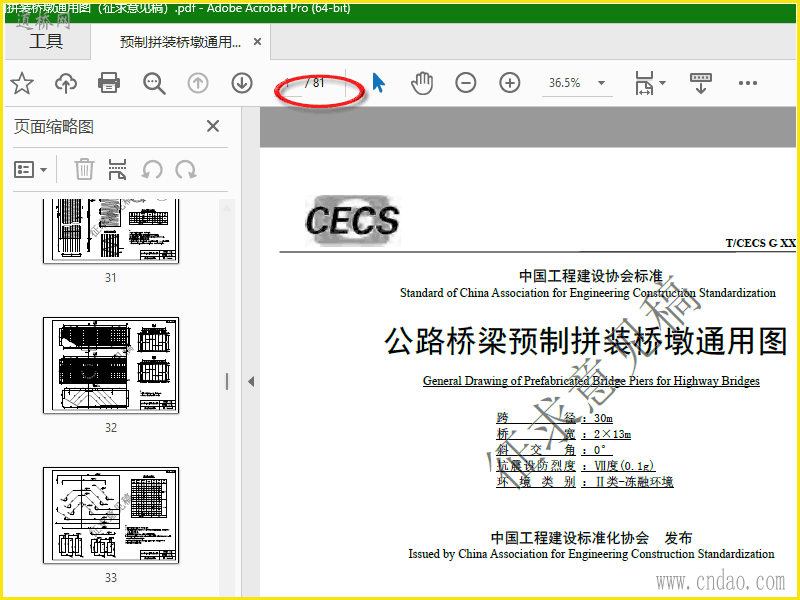Click the delete pages trash icon
The image size is (800, 600).
[84, 169]
